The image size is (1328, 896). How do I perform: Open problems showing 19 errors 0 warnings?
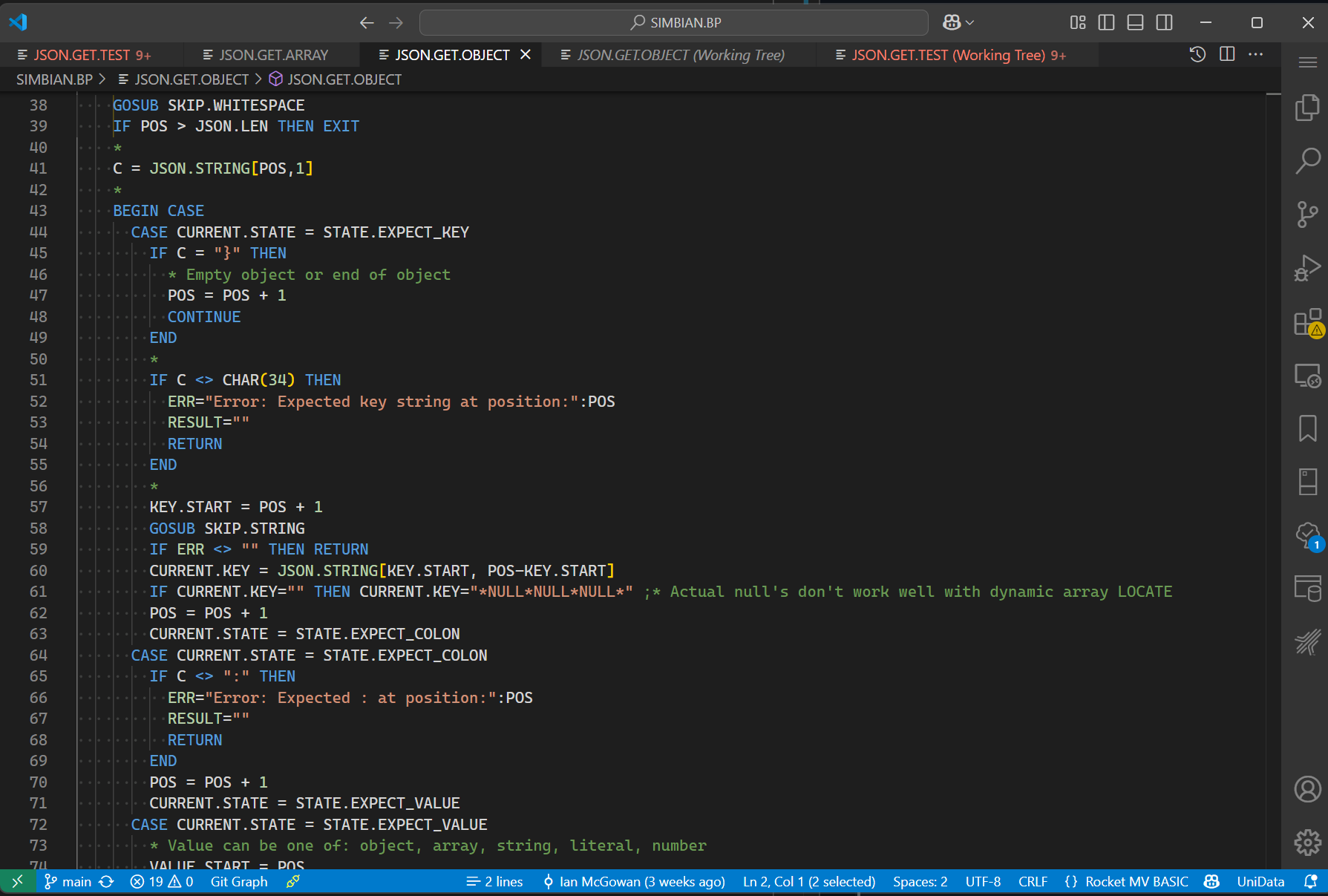point(162,881)
